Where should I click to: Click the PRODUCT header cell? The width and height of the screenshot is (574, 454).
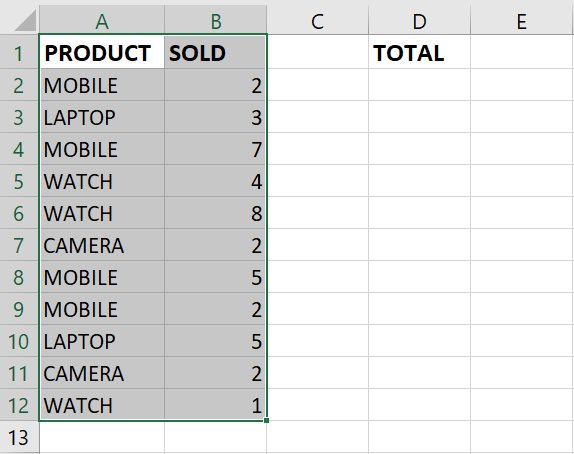coord(102,52)
